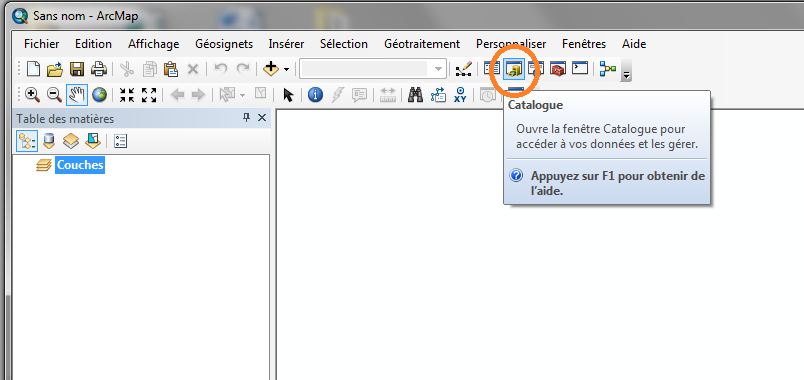The width and height of the screenshot is (804, 380).
Task: Open the Géotraitement menu
Action: [x=422, y=44]
